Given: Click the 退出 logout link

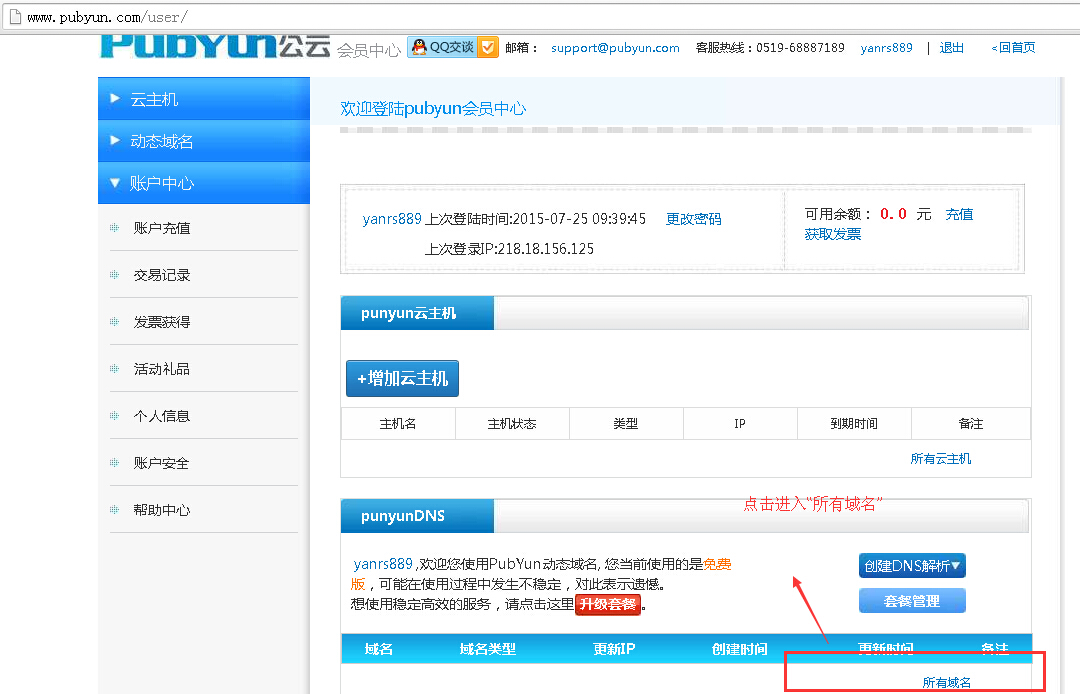Looking at the screenshot, I should 952,48.
